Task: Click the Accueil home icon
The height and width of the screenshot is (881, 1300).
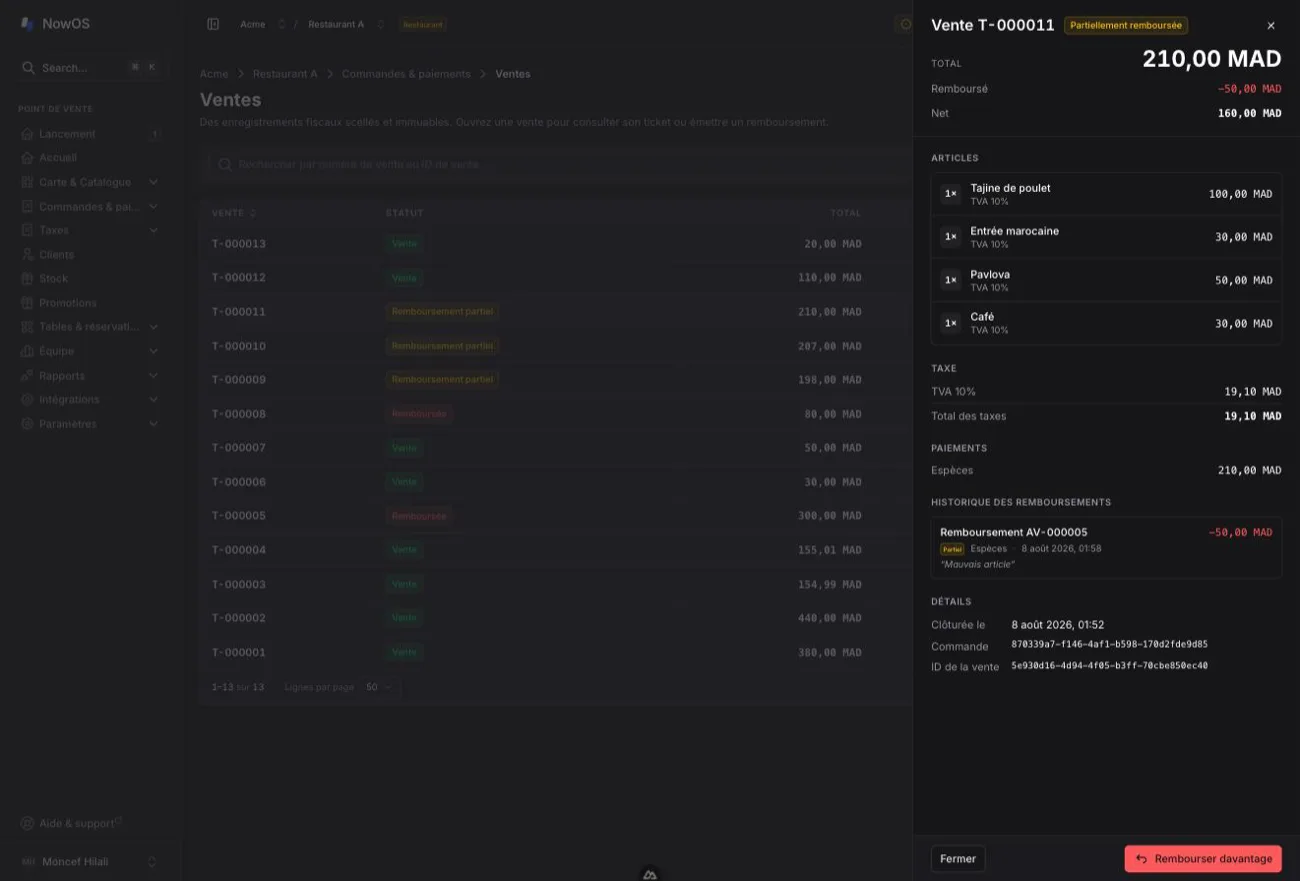Action: point(28,158)
